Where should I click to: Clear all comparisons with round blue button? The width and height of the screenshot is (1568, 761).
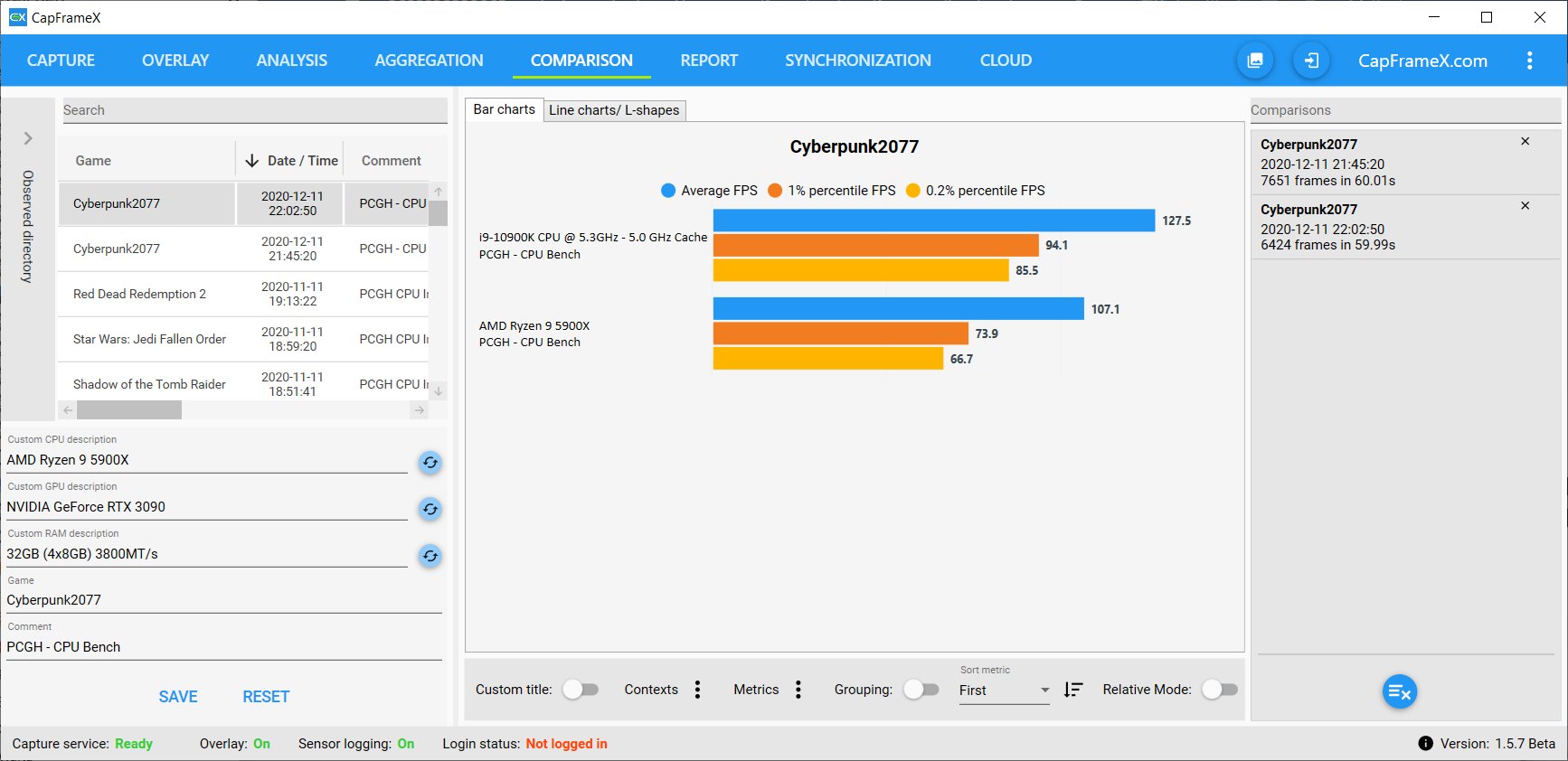(1399, 692)
